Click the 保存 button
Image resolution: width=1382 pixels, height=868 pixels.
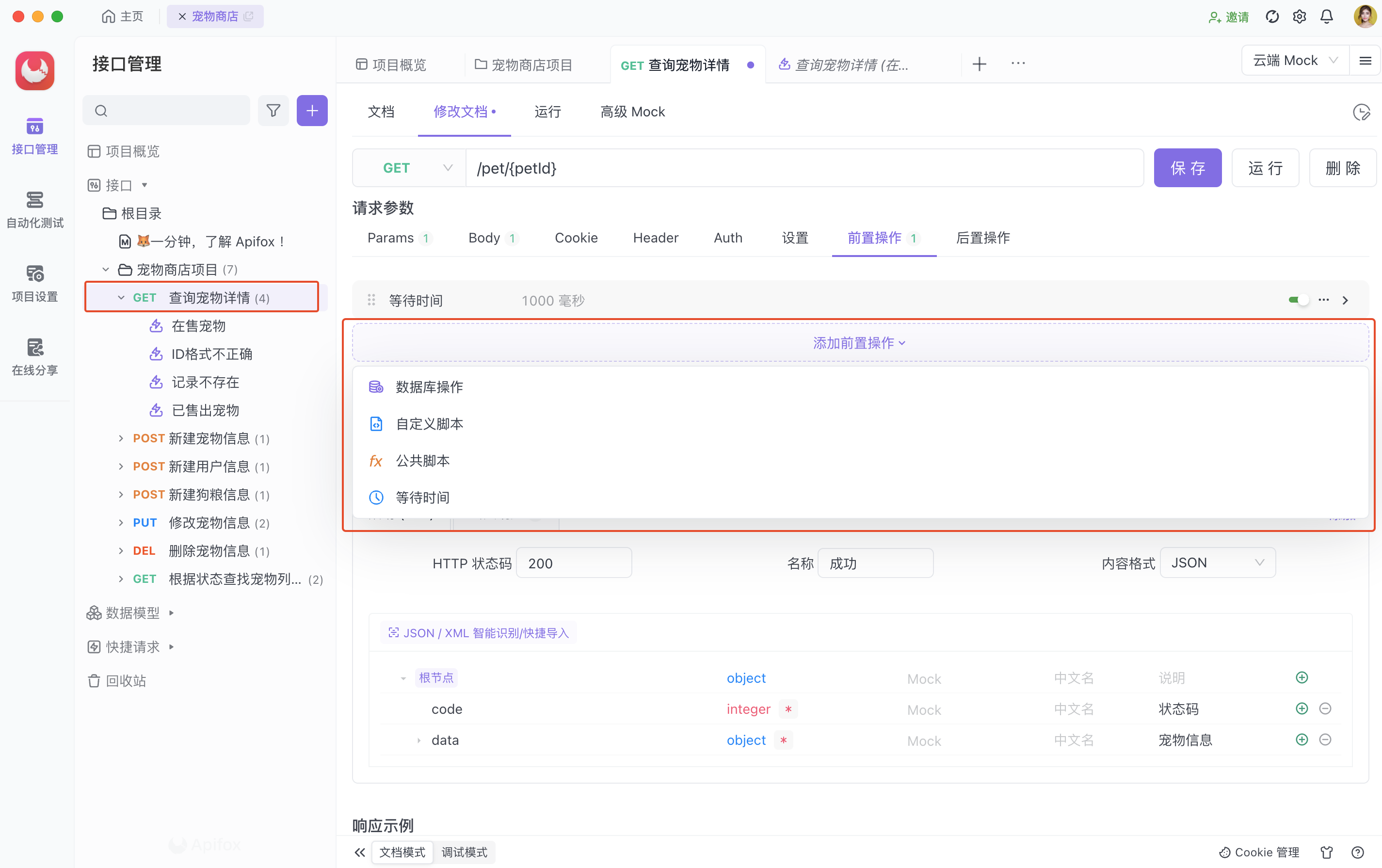tap(1187, 168)
